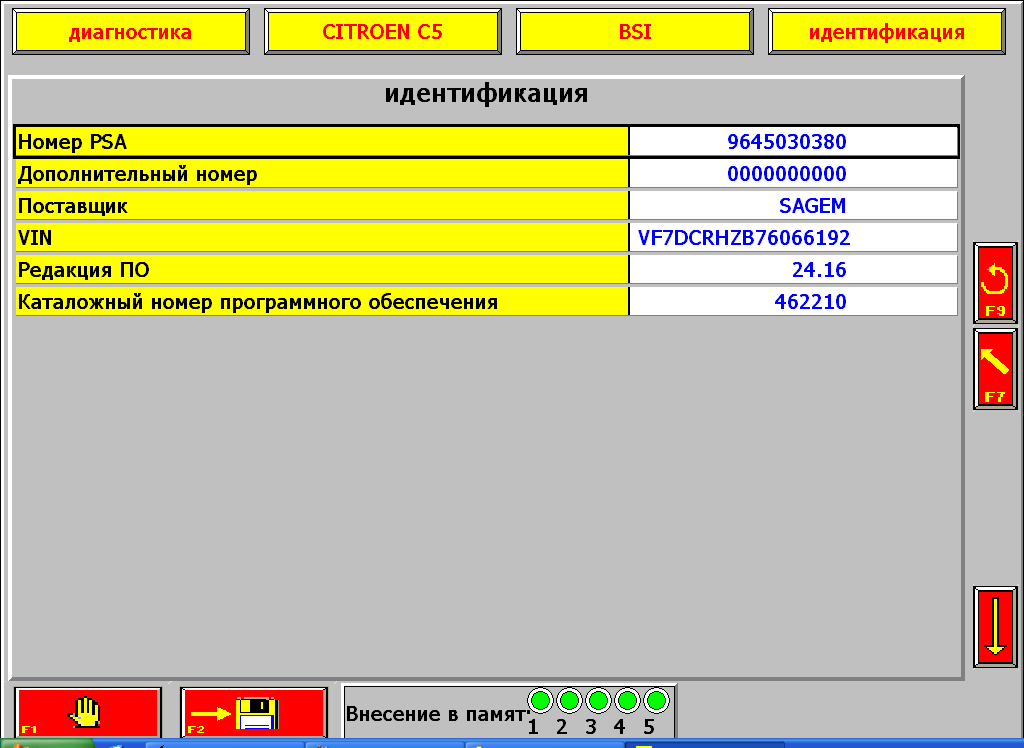Open the BSI breadcrumb tab
This screenshot has height=748, width=1024.
(635, 31)
